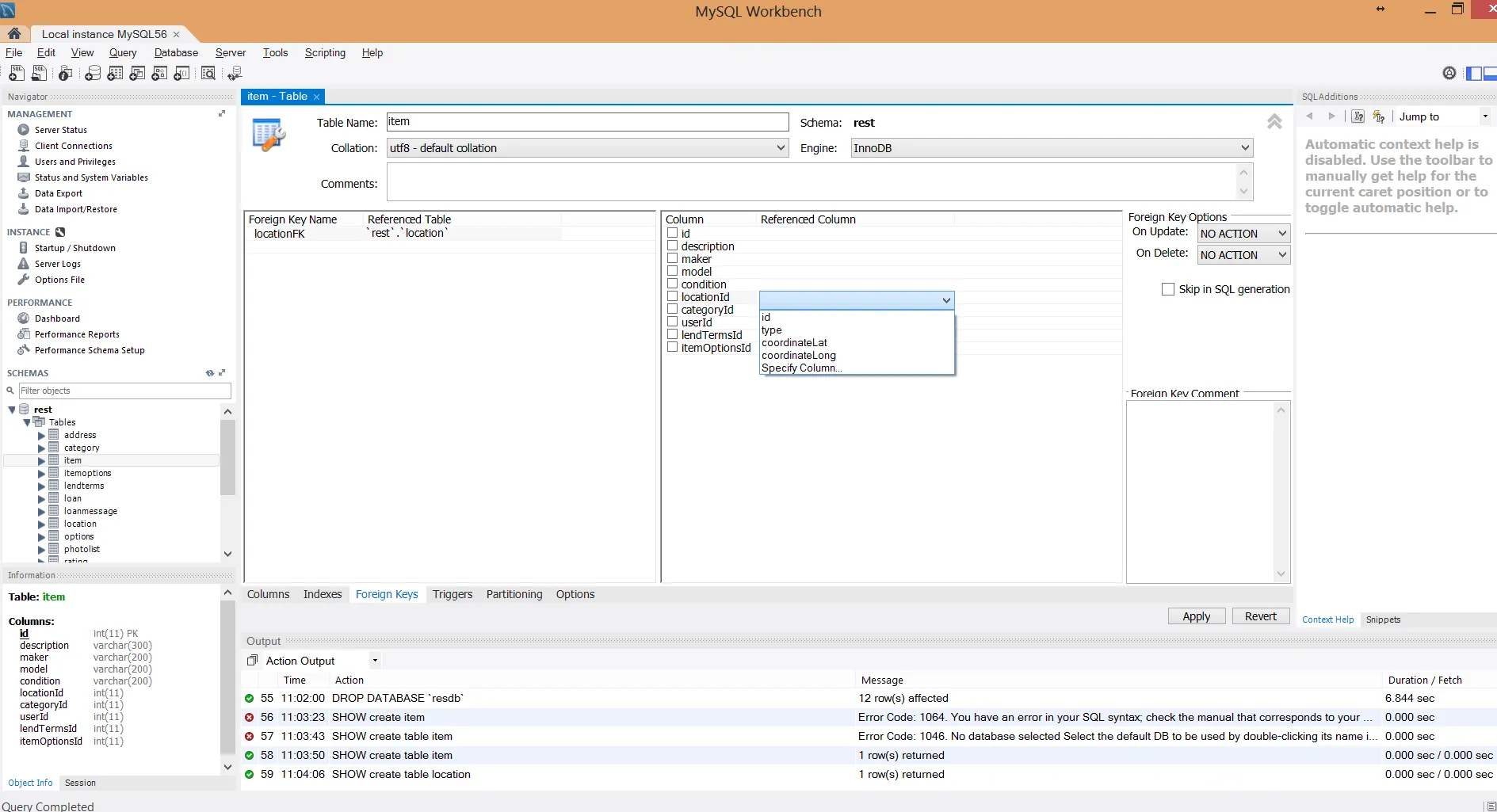
Task: Toggle automatic context help icon
Action: pos(1379,116)
